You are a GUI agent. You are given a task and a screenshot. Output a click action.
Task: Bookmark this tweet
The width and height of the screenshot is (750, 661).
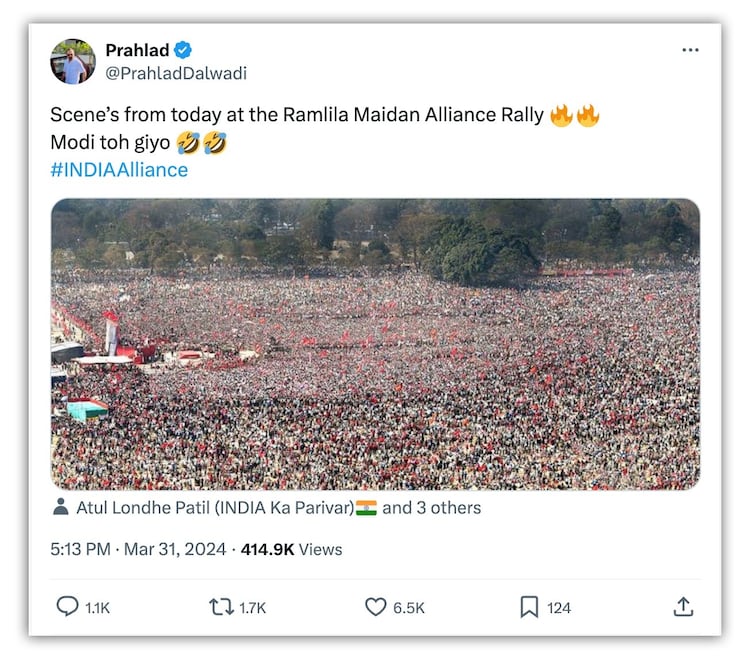point(529,606)
